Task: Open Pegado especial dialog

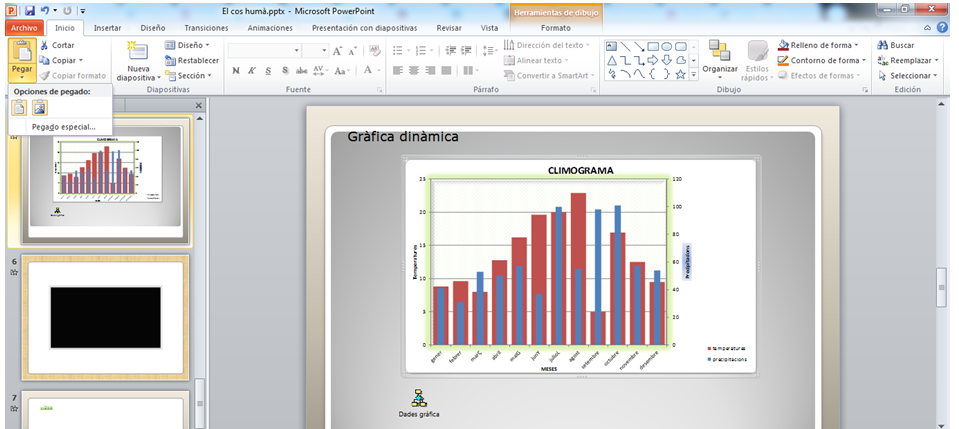Action: 64,127
